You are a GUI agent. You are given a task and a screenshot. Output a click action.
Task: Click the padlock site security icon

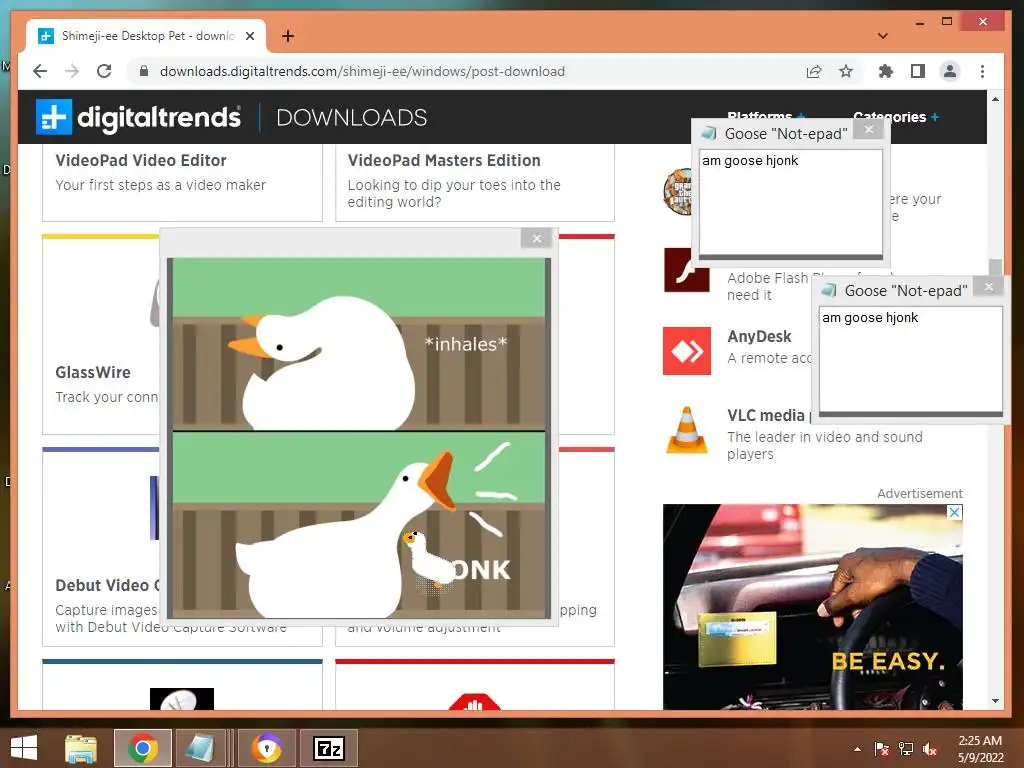pyautogui.click(x=144, y=71)
